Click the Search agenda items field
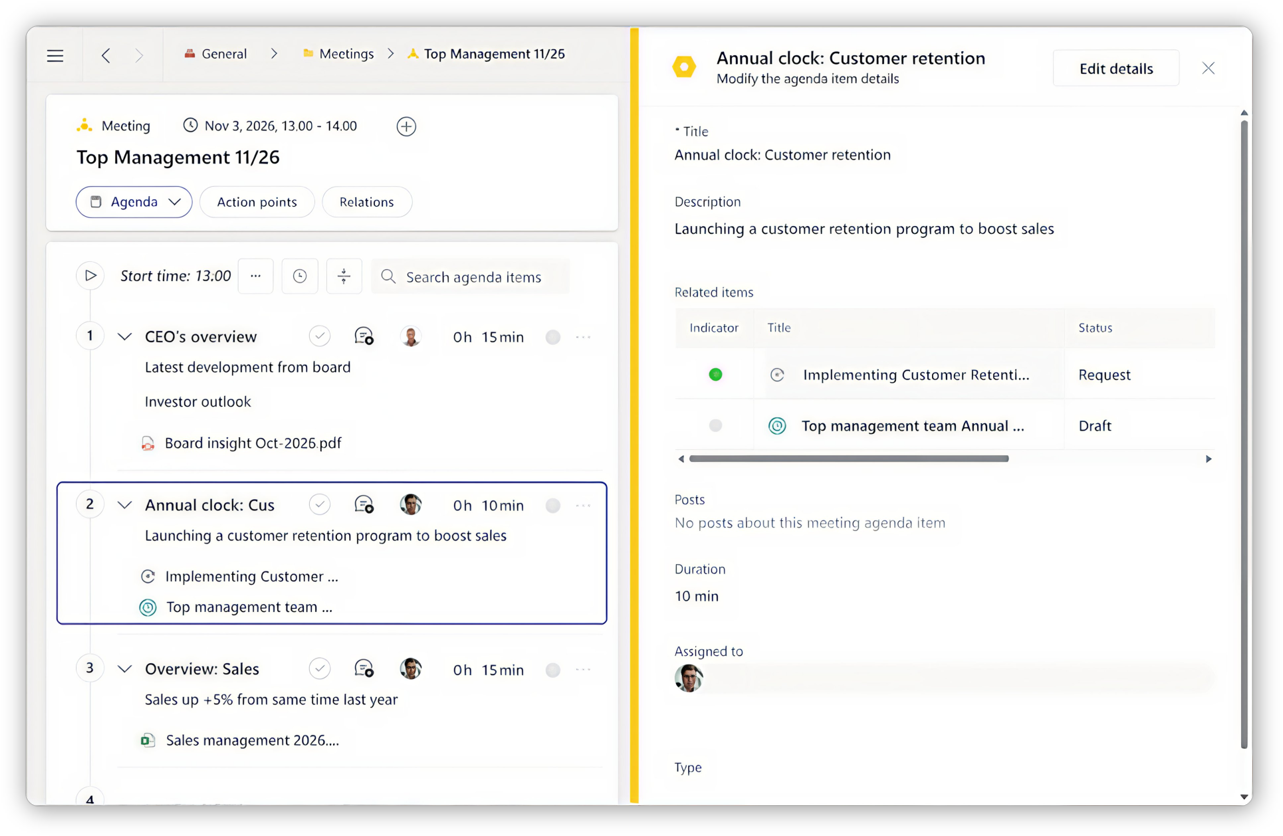 [473, 277]
